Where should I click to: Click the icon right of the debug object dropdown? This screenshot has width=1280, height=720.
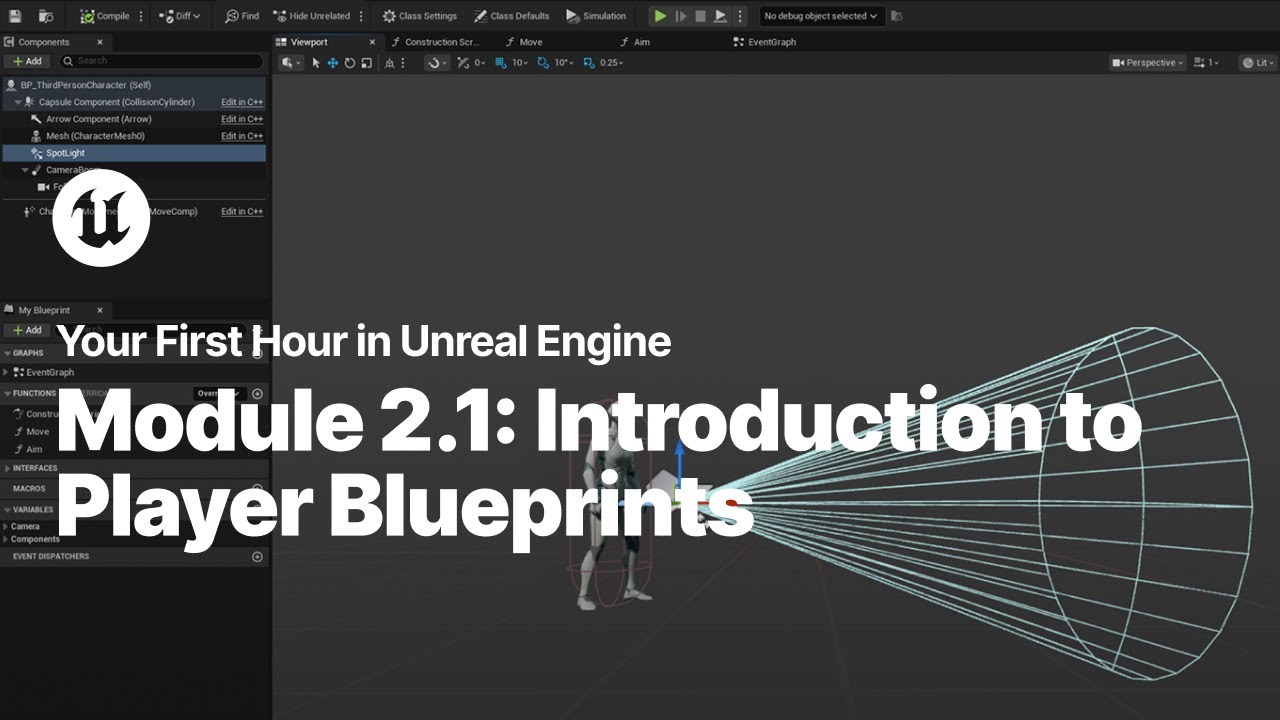[896, 16]
